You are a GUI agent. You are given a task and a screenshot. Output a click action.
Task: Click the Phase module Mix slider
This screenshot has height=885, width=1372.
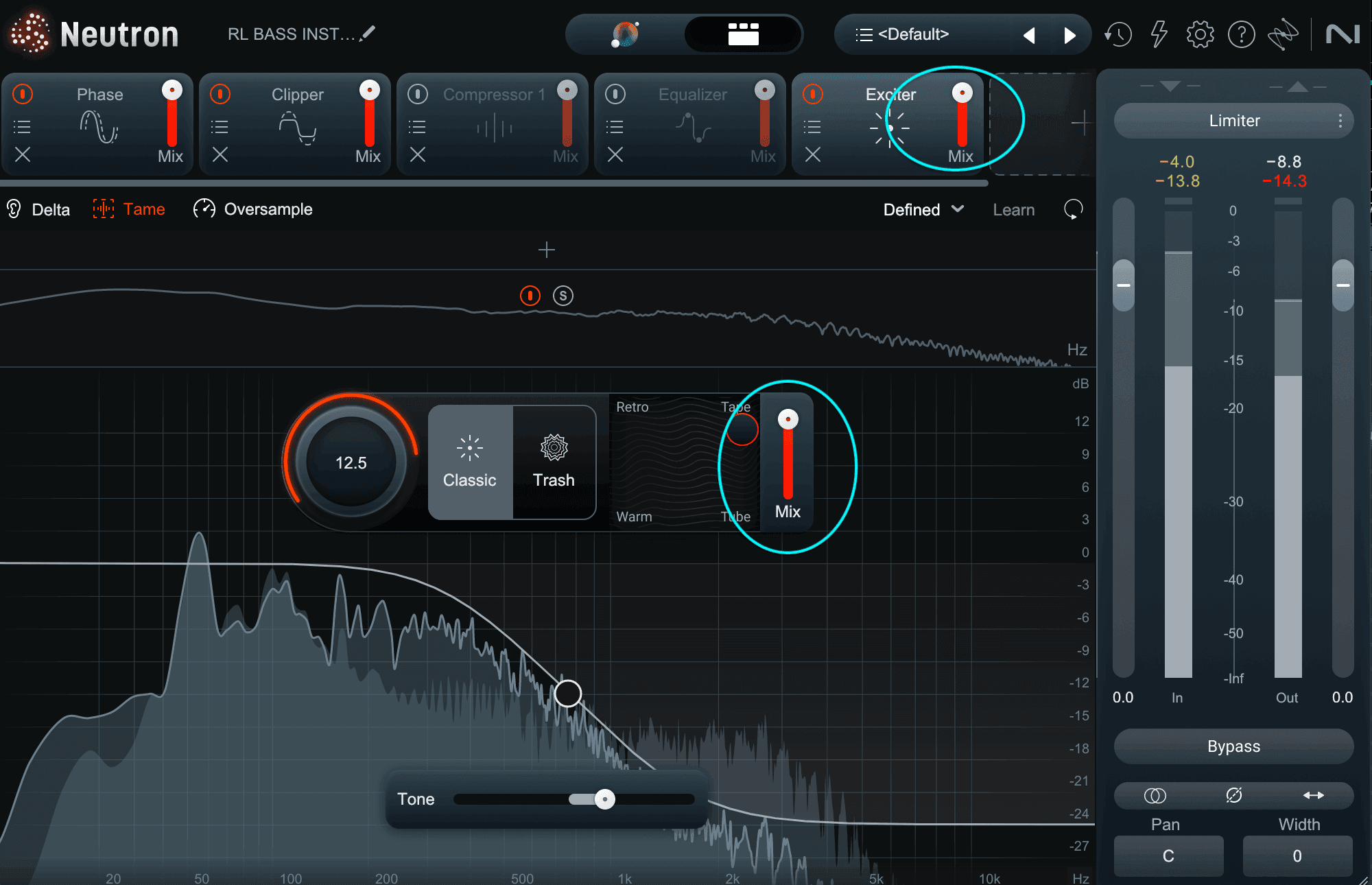click(172, 114)
